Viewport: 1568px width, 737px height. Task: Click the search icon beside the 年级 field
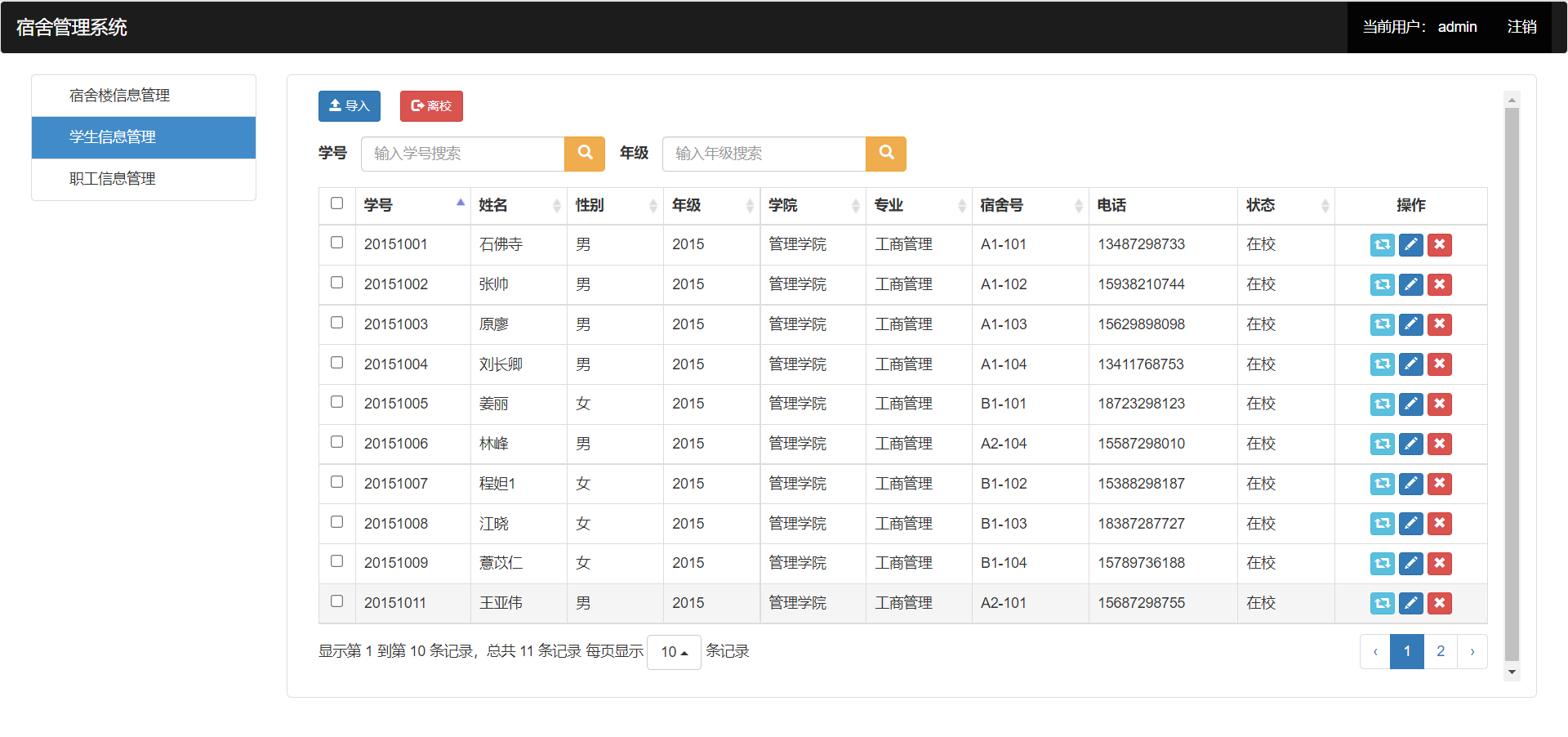(x=886, y=154)
